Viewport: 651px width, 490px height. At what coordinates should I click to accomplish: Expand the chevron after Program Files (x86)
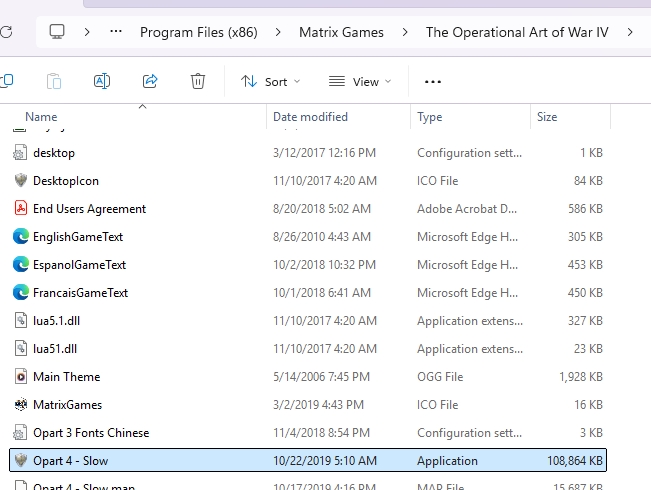pos(278,32)
